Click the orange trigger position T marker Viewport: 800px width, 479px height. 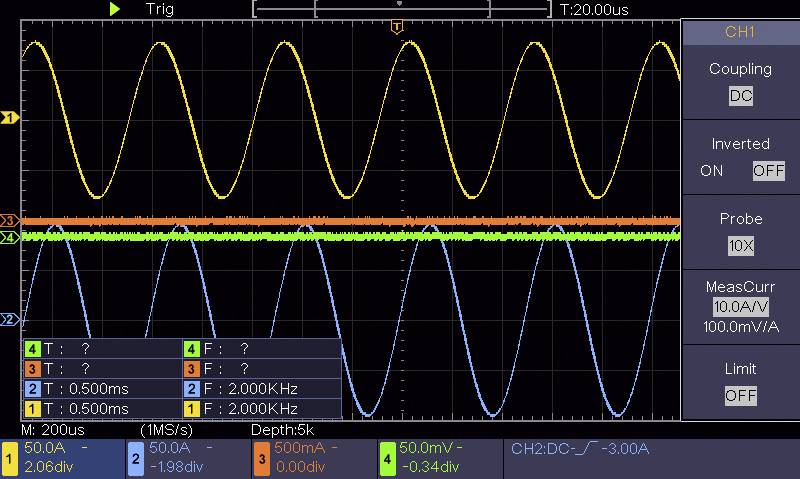click(x=397, y=26)
